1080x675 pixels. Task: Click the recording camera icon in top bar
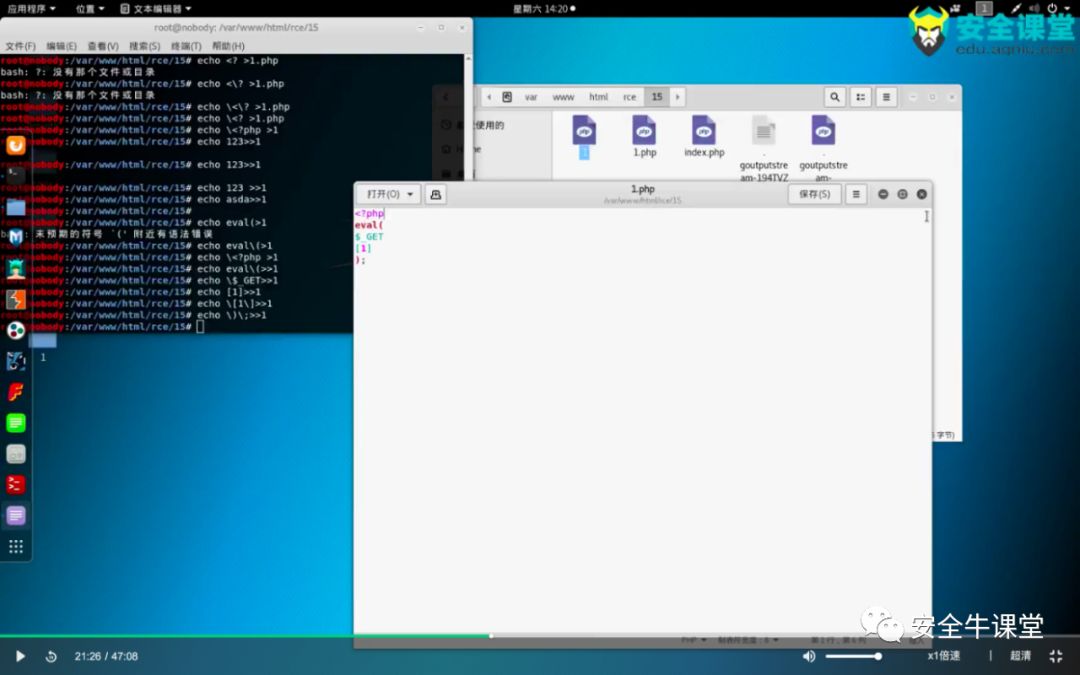[955, 8]
